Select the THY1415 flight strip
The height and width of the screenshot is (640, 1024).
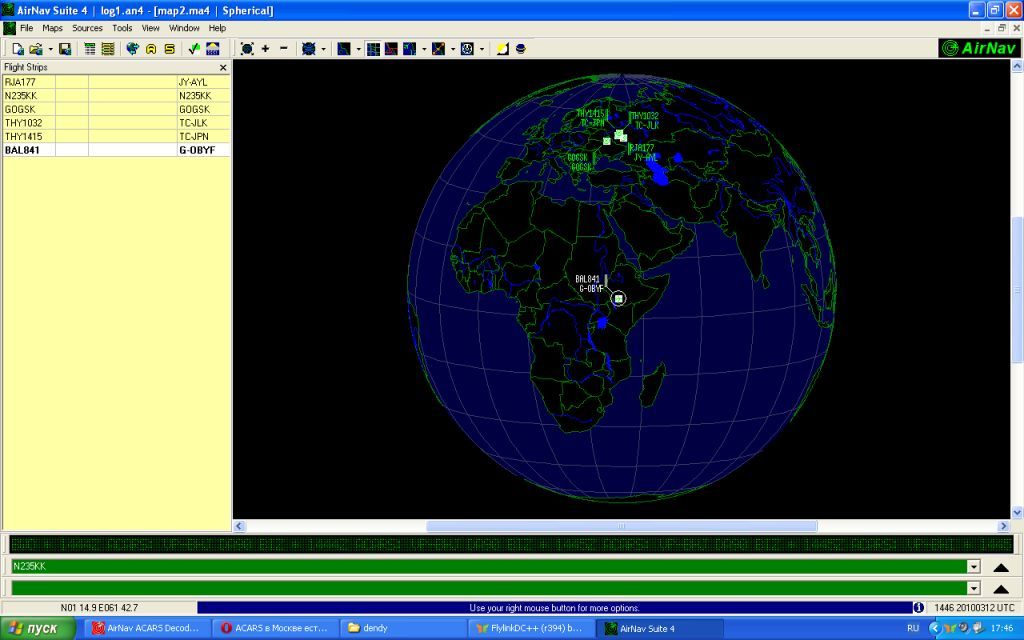116,136
